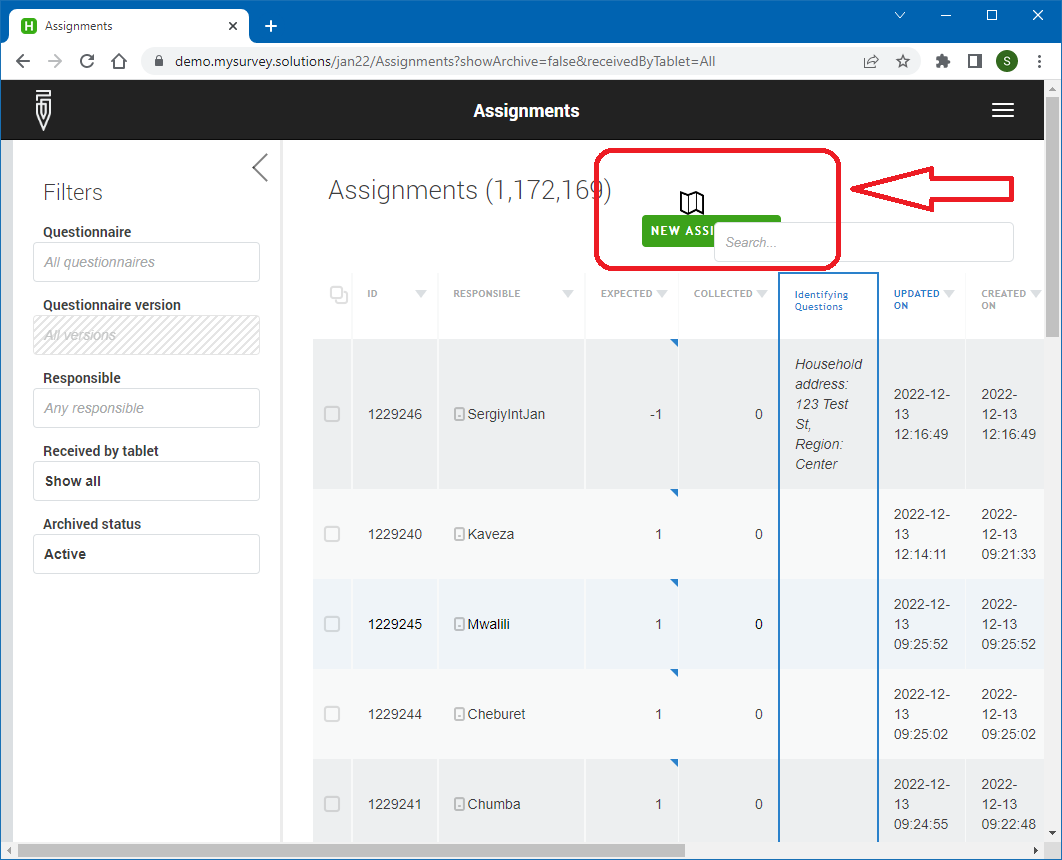Click the horizontal page scrollbar
The height and width of the screenshot is (860, 1062).
351,850
